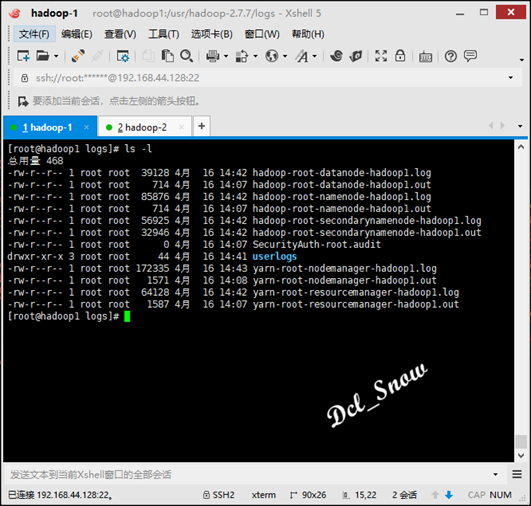
Task: Click the SSH2 lock status indicator
Action: (219, 495)
